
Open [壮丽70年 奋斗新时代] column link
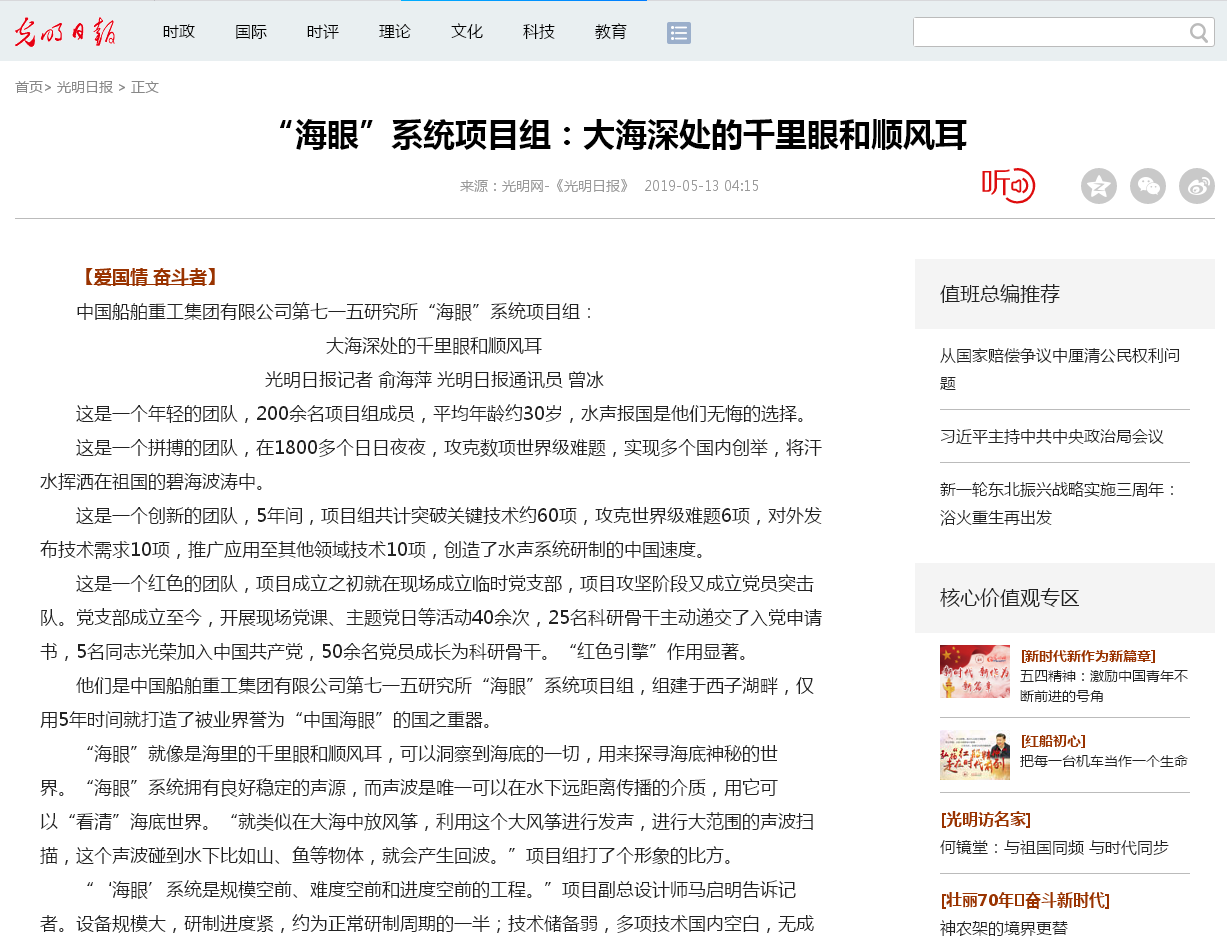point(1025,900)
